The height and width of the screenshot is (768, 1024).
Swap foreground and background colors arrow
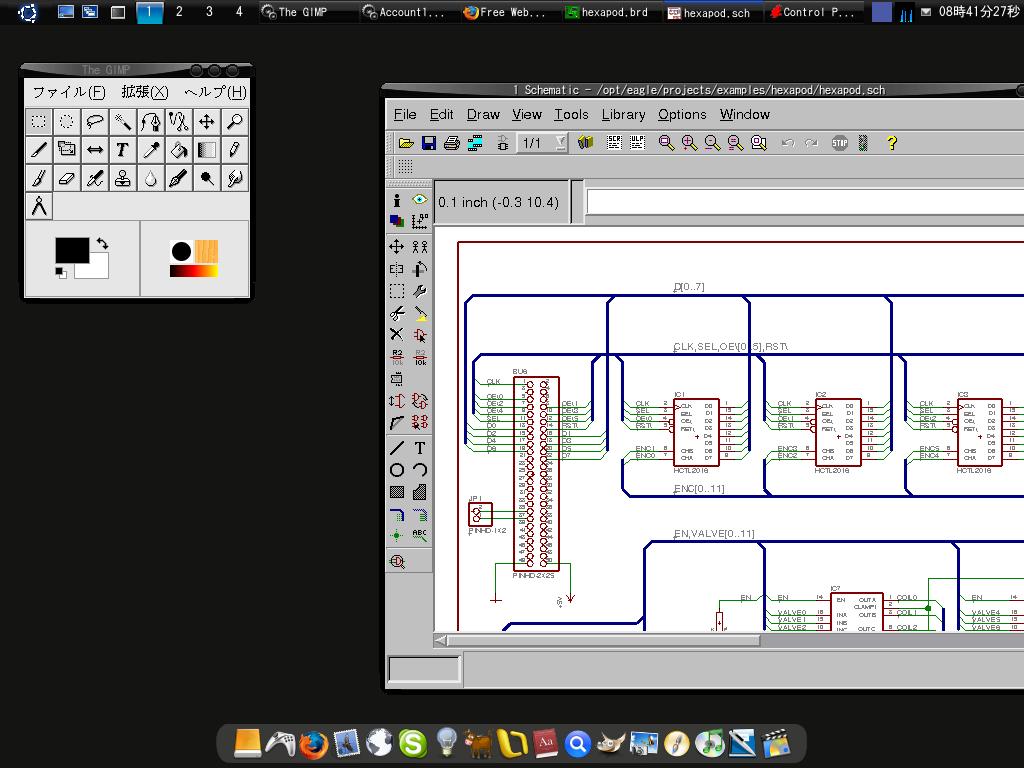pyautogui.click(x=102, y=243)
